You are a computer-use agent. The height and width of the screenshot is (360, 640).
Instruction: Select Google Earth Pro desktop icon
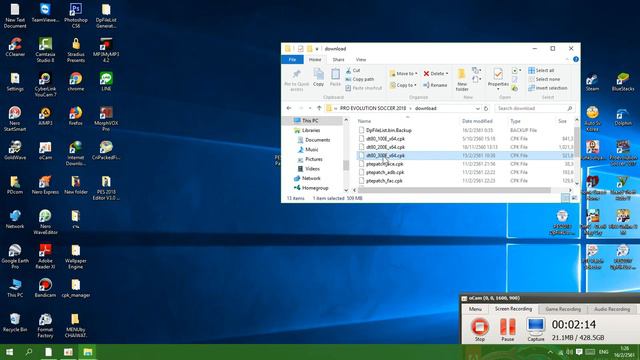click(15, 256)
